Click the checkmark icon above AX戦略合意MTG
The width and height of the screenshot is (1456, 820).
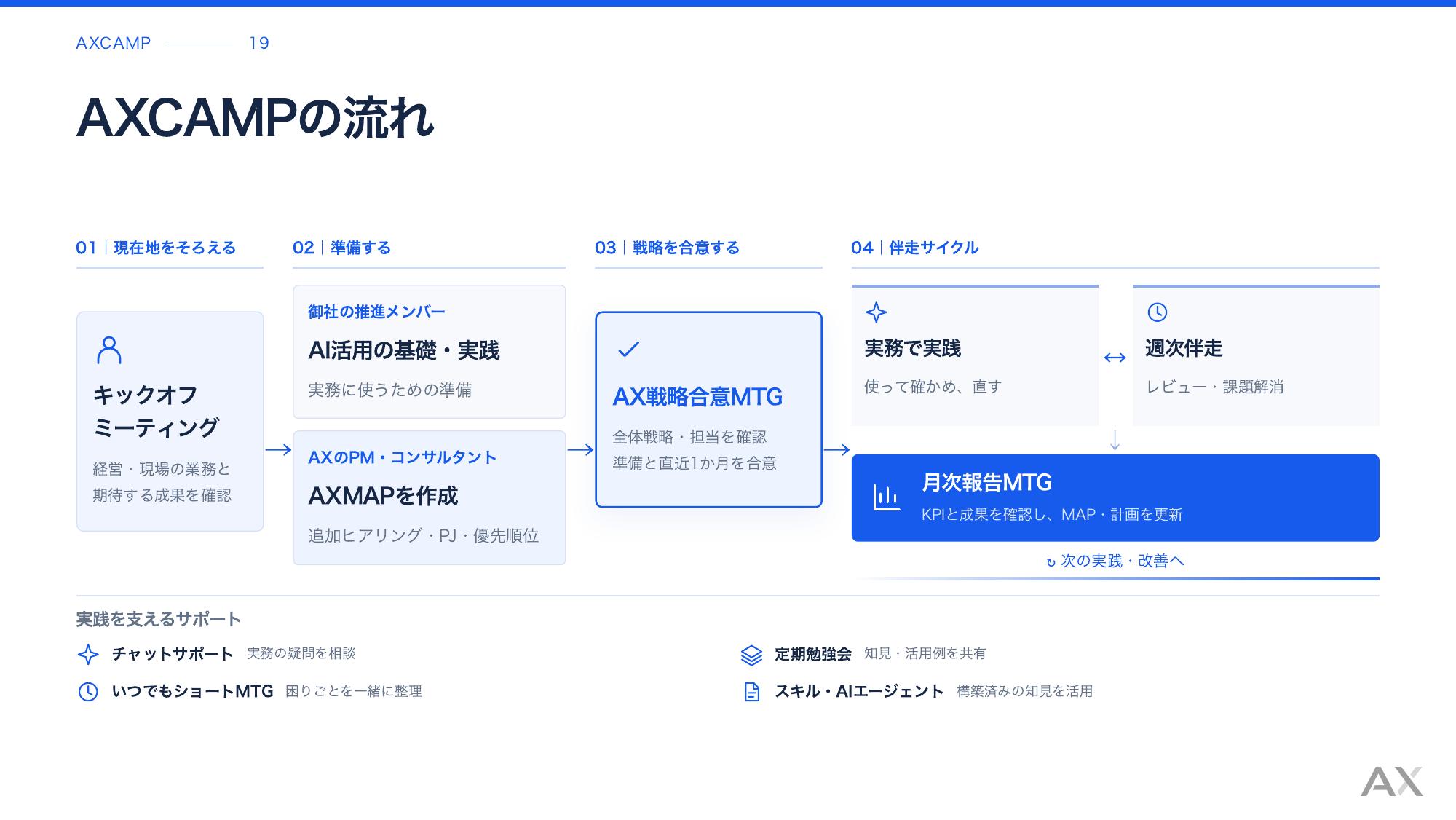pyautogui.click(x=628, y=349)
